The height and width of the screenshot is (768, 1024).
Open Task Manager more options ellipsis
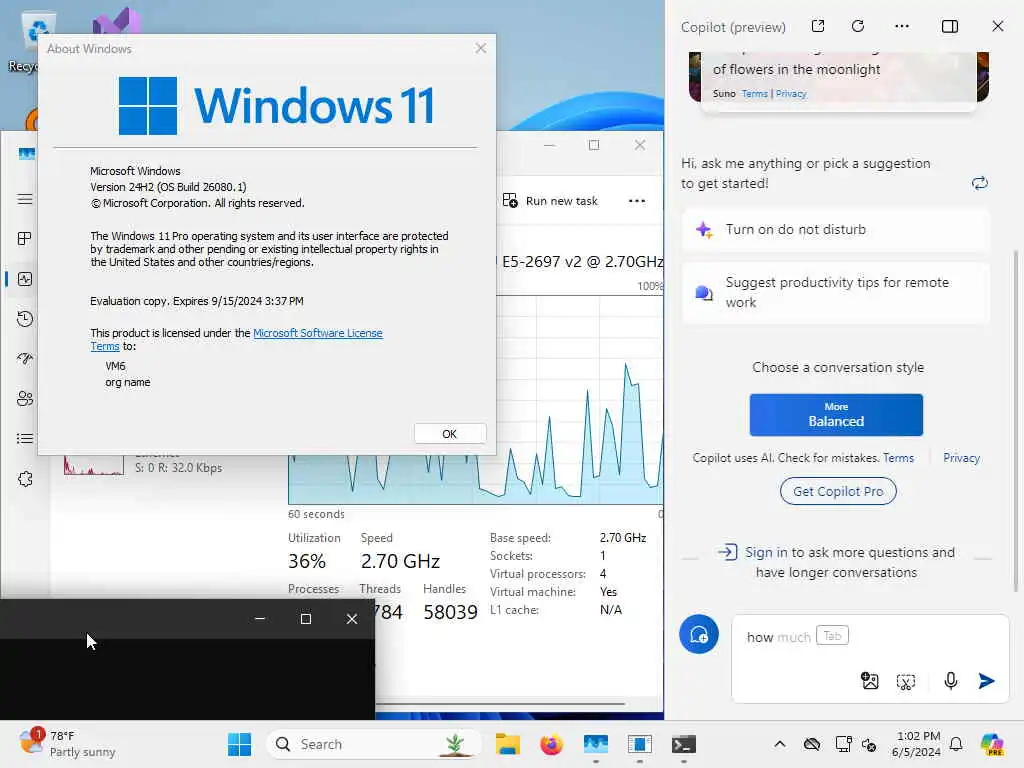pyautogui.click(x=637, y=200)
